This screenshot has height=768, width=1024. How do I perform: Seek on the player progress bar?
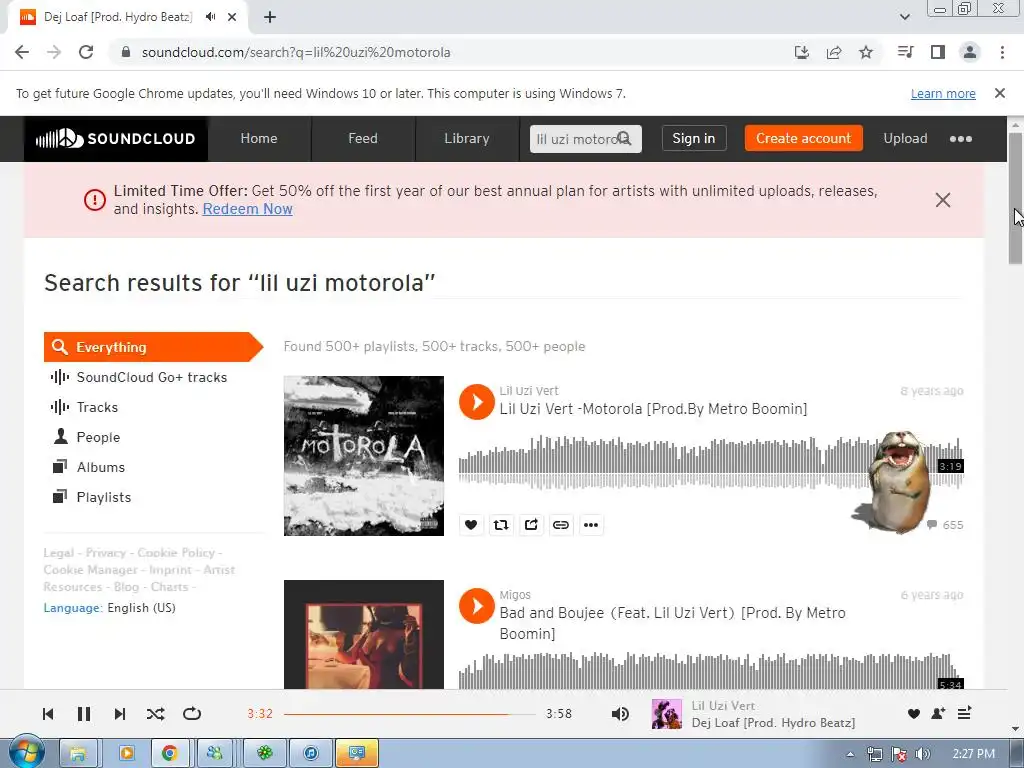409,714
